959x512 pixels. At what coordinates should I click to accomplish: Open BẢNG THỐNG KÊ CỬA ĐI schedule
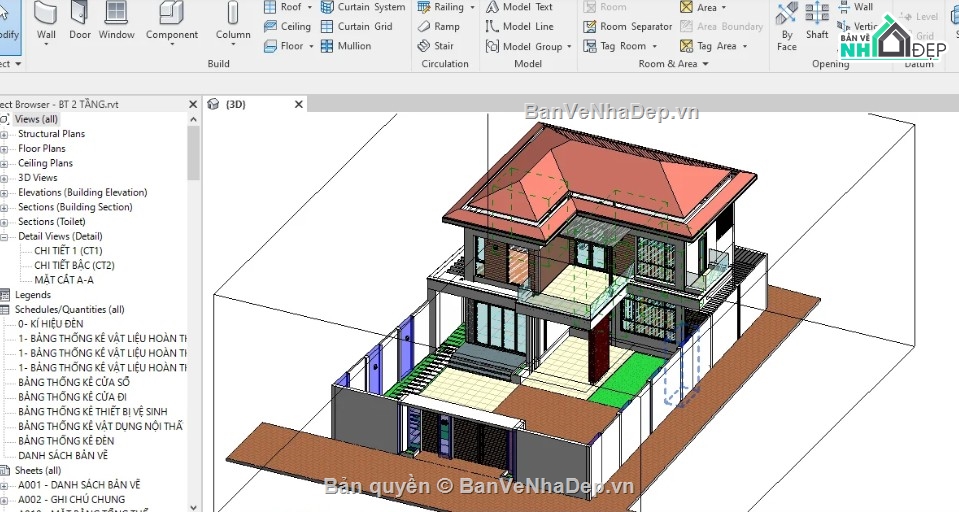click(x=72, y=397)
